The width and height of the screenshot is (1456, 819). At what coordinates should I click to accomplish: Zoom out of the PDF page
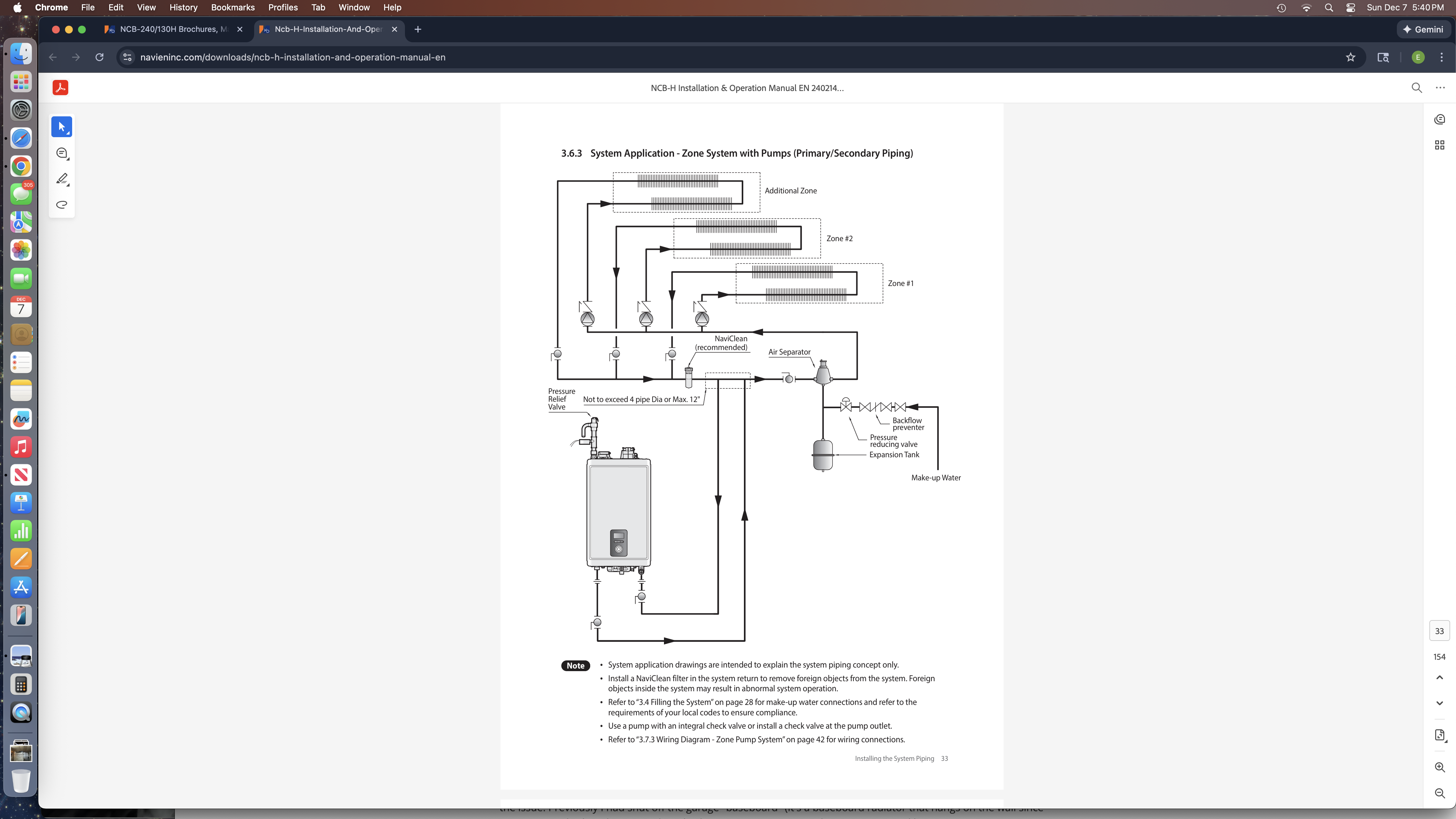tap(1439, 793)
